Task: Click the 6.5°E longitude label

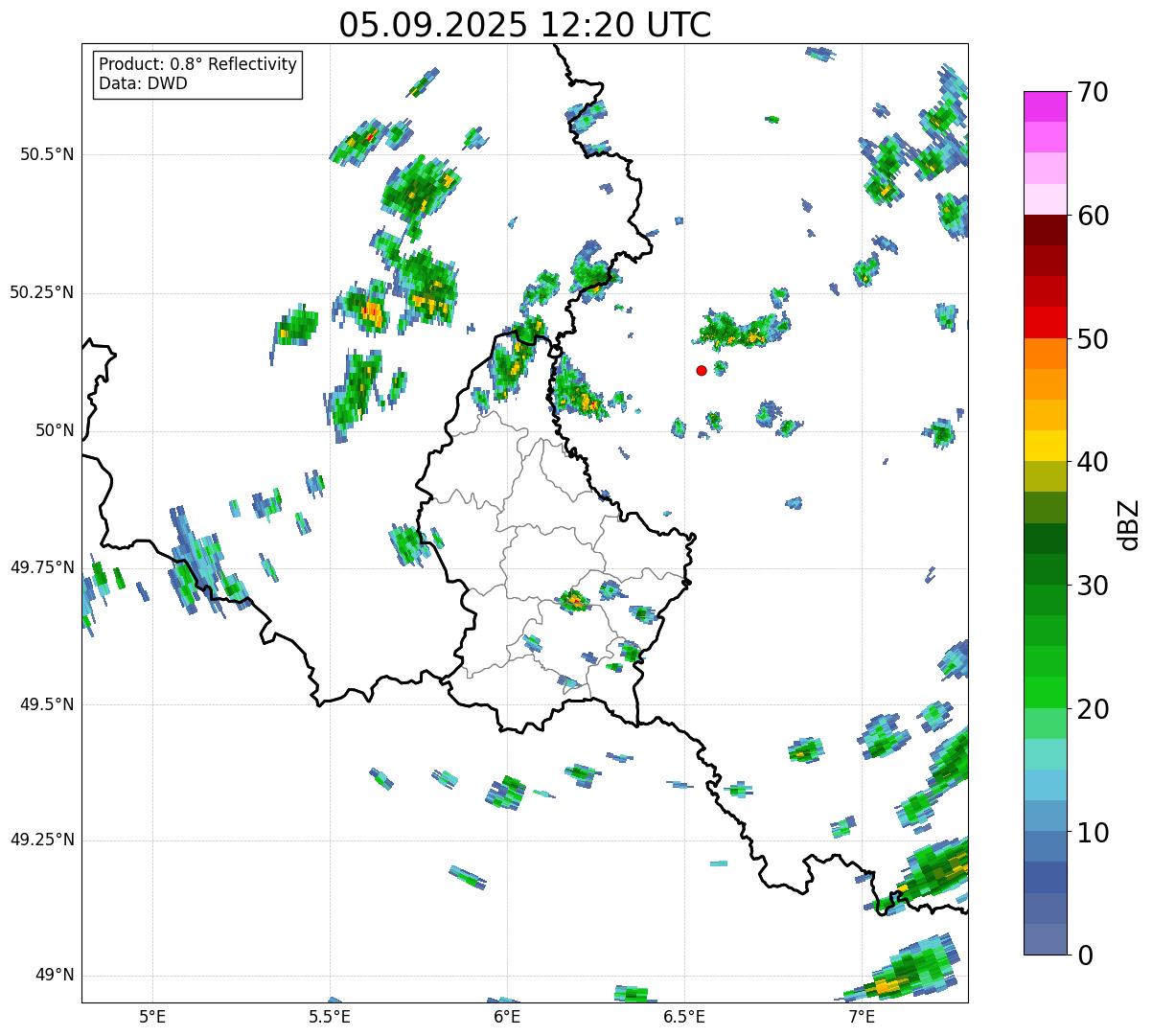Action: [x=684, y=1017]
